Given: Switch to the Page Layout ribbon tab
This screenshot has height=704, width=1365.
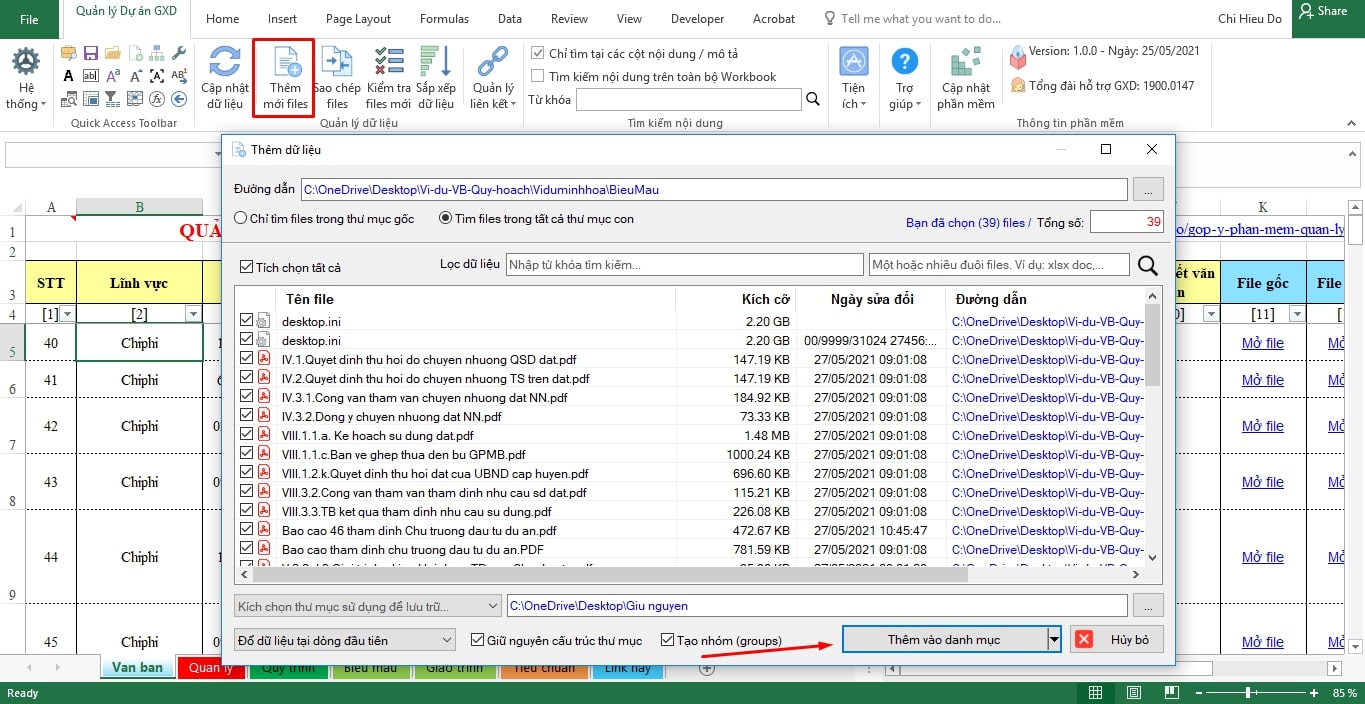Looking at the screenshot, I should pos(358,19).
